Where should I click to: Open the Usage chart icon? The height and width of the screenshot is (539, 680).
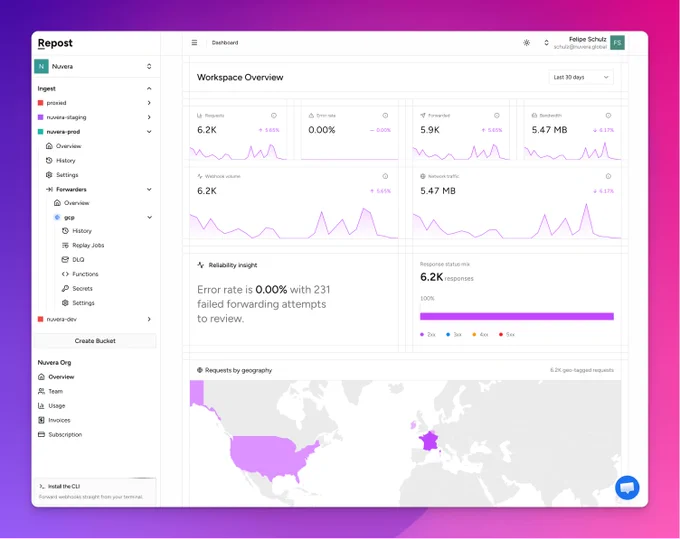pyautogui.click(x=41, y=405)
